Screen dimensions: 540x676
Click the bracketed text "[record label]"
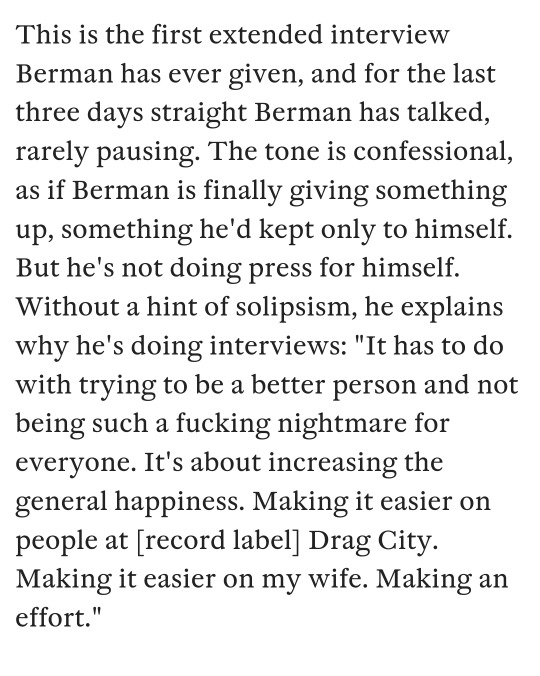click(218, 540)
